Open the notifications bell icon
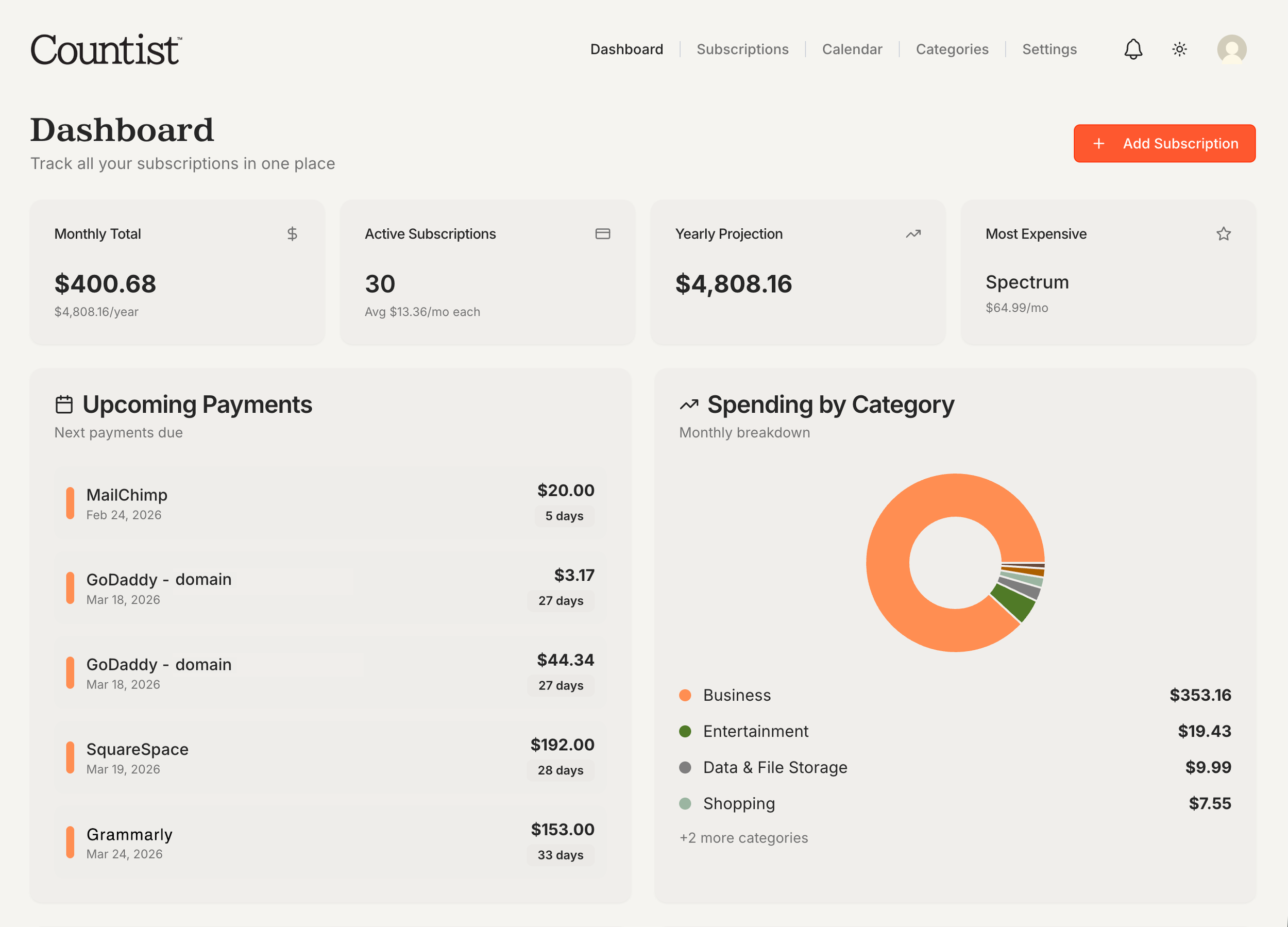Image resolution: width=1288 pixels, height=927 pixels. tap(1133, 49)
